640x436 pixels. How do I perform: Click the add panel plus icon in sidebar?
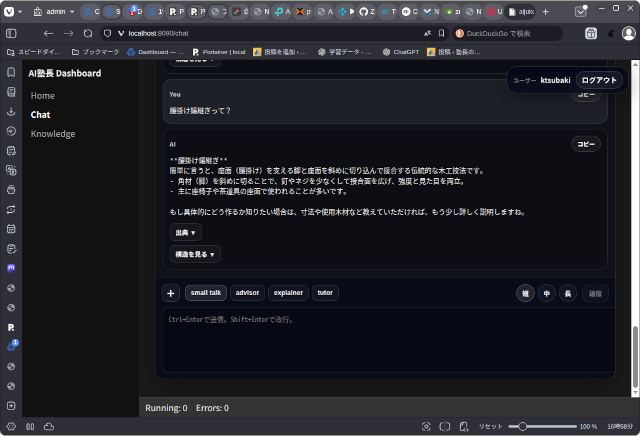point(11,406)
